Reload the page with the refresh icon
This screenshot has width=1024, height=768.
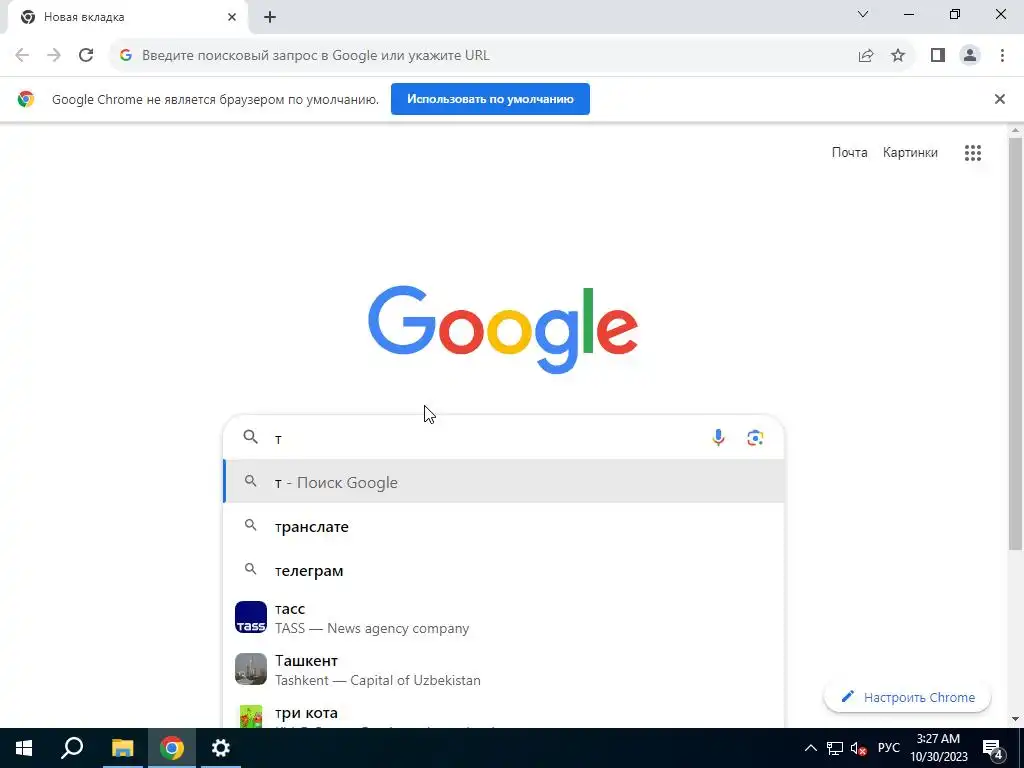pos(86,55)
